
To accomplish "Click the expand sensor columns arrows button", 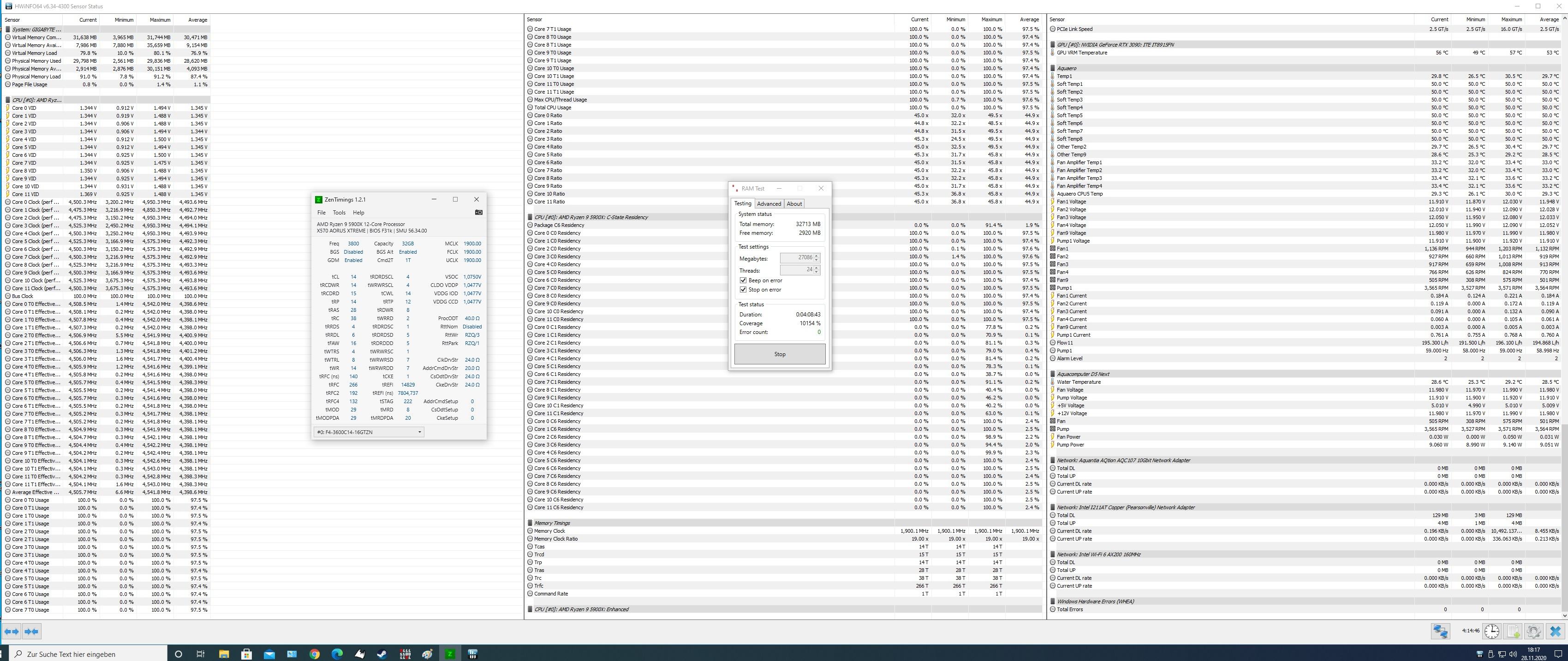I will 12,631.
